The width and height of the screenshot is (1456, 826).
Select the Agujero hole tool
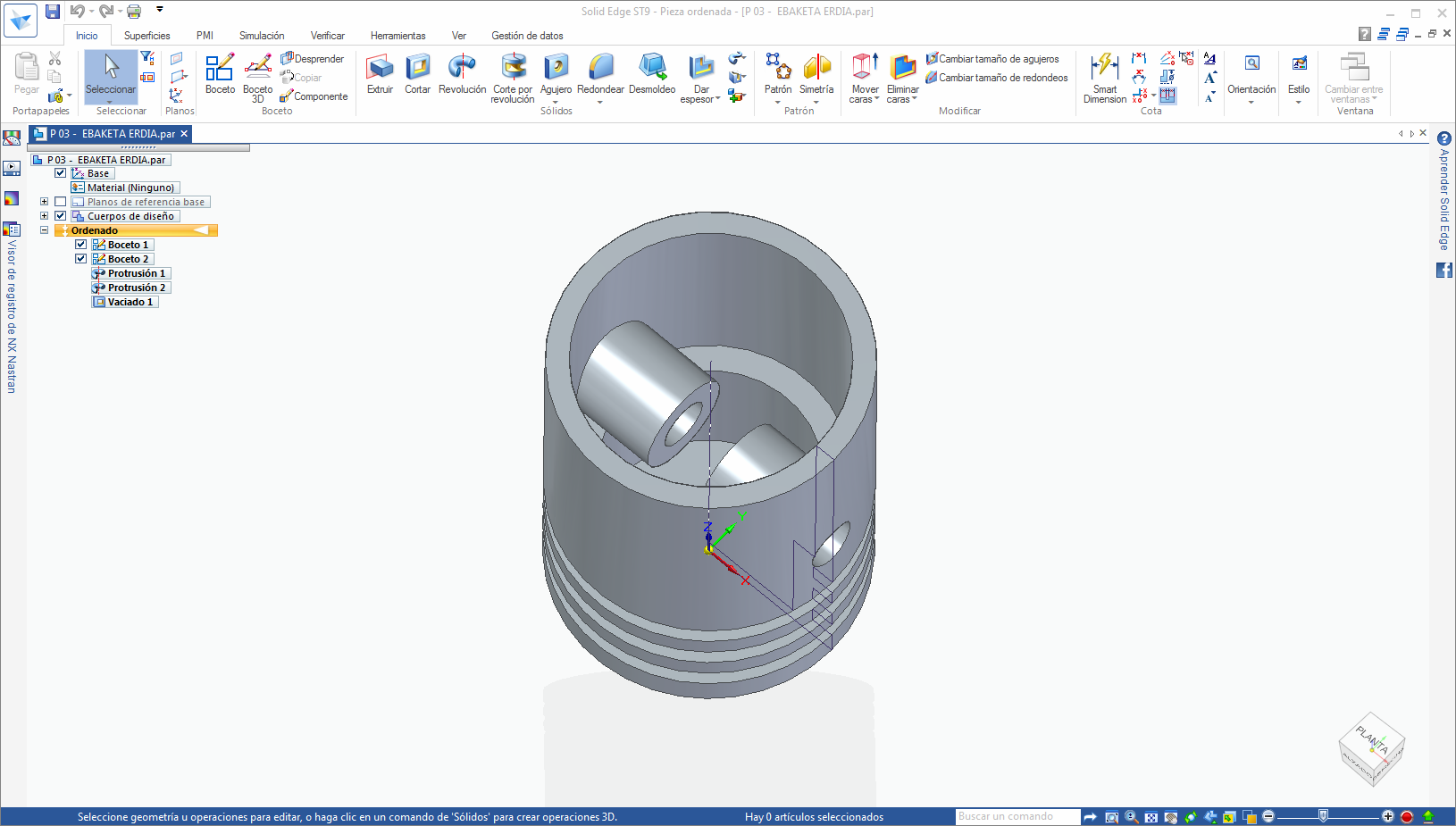556,73
